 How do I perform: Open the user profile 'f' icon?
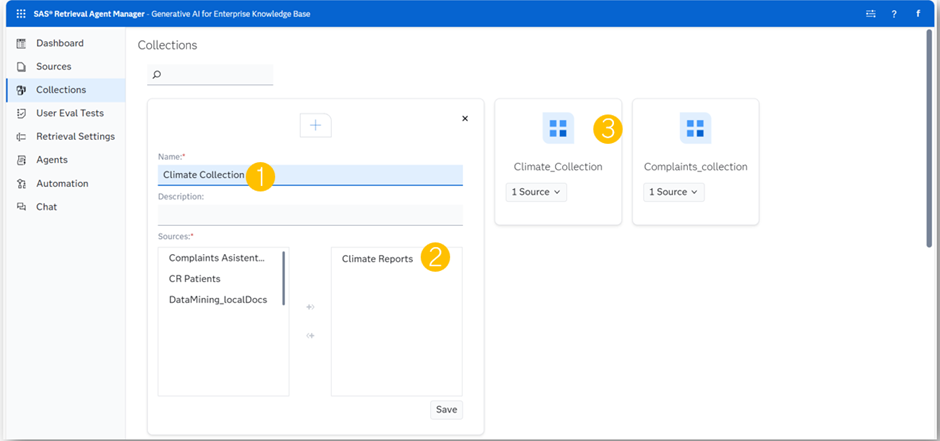click(x=918, y=14)
